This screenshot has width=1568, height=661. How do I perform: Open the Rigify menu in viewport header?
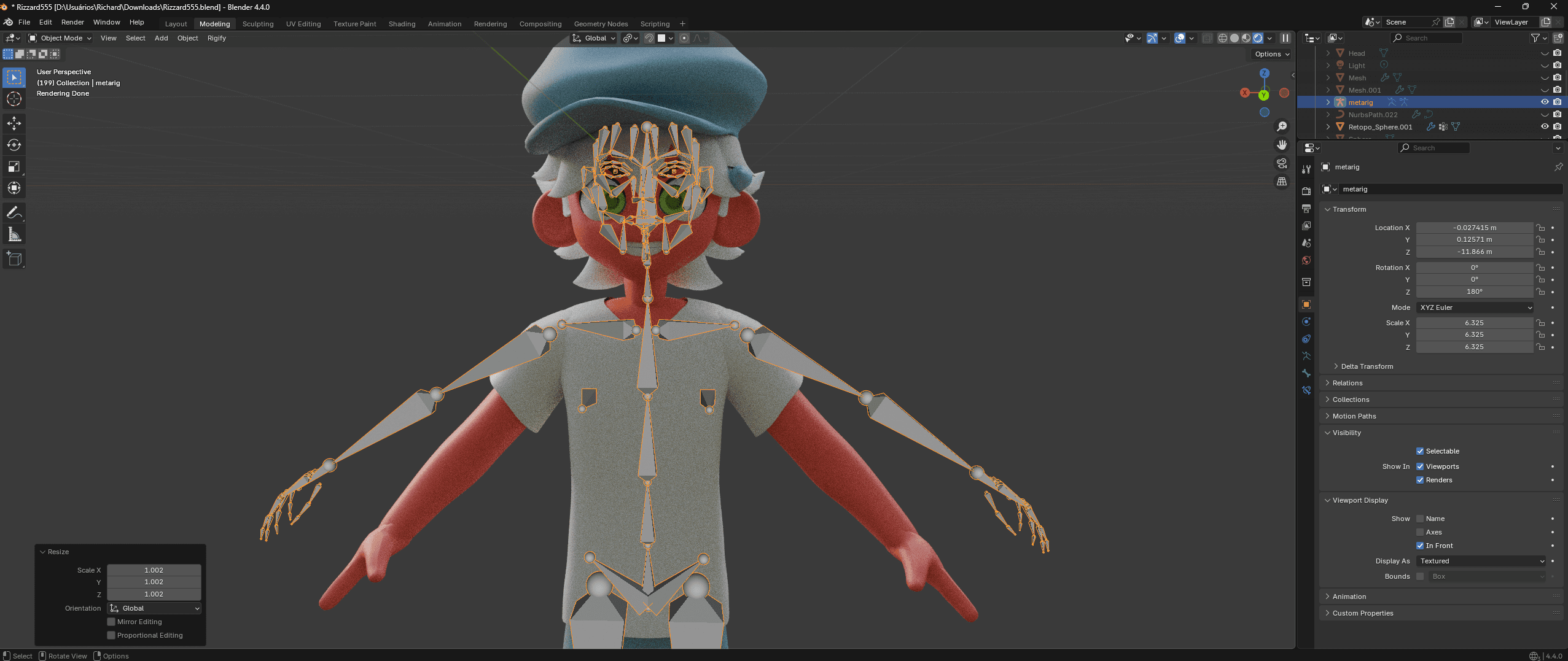click(217, 38)
